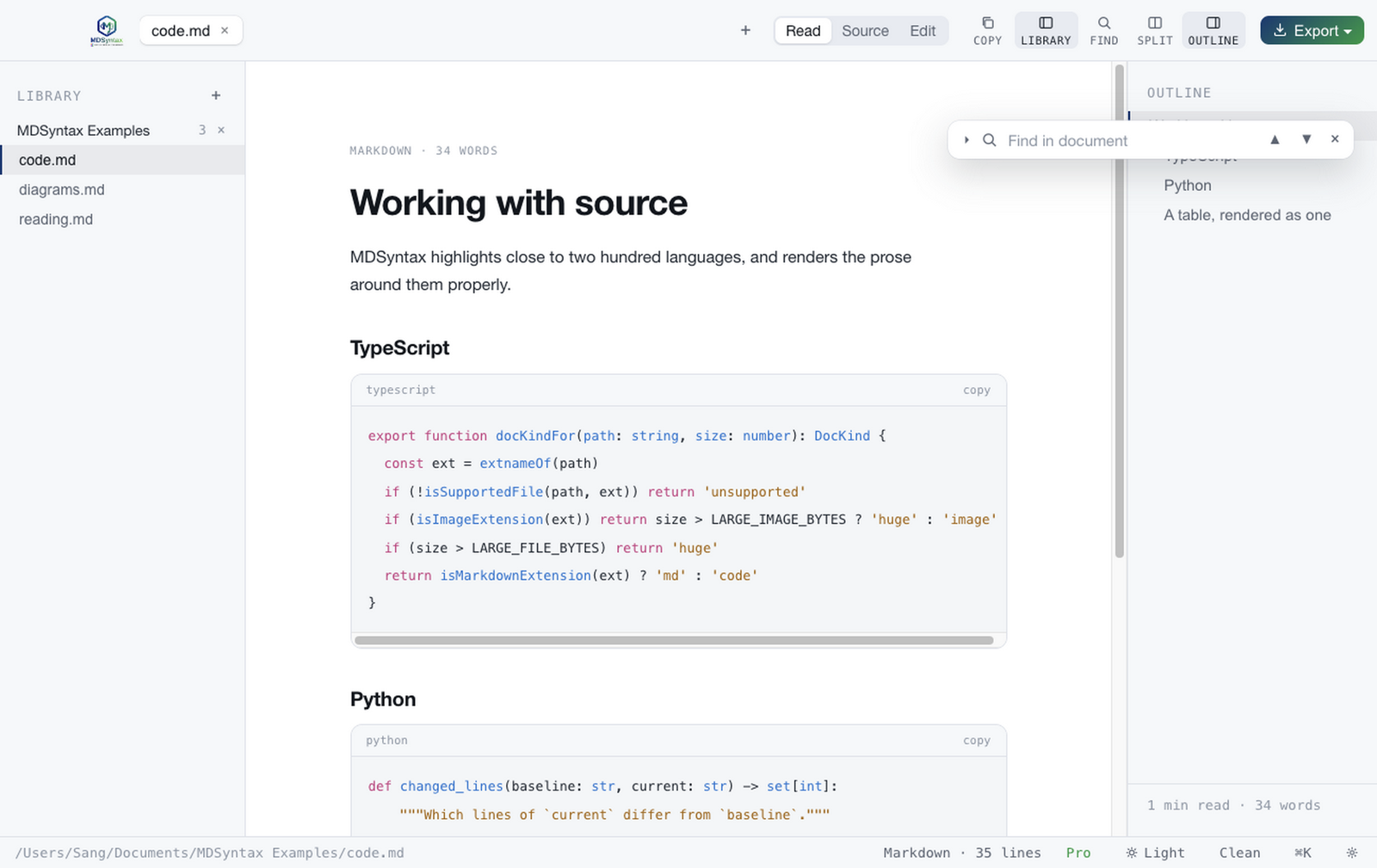The image size is (1377, 868).
Task: Click the file path in status bar
Action: point(210,853)
